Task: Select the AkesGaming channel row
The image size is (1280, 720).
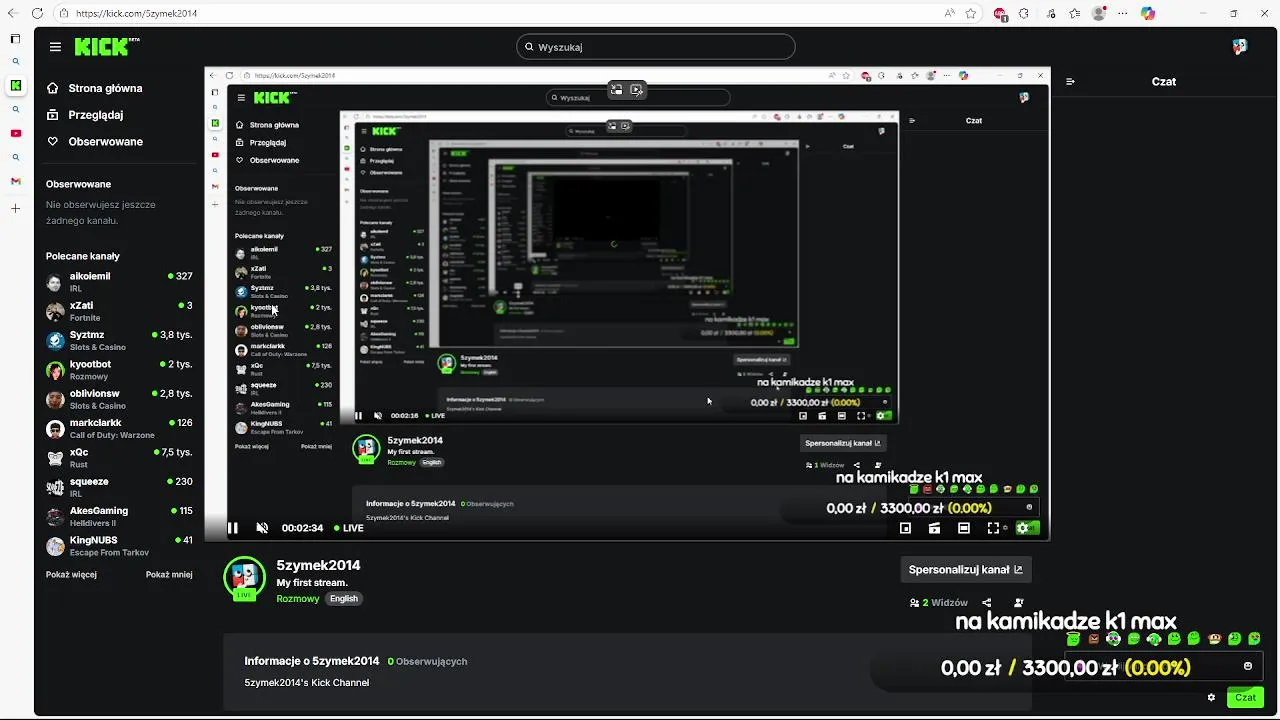Action: click(x=119, y=516)
